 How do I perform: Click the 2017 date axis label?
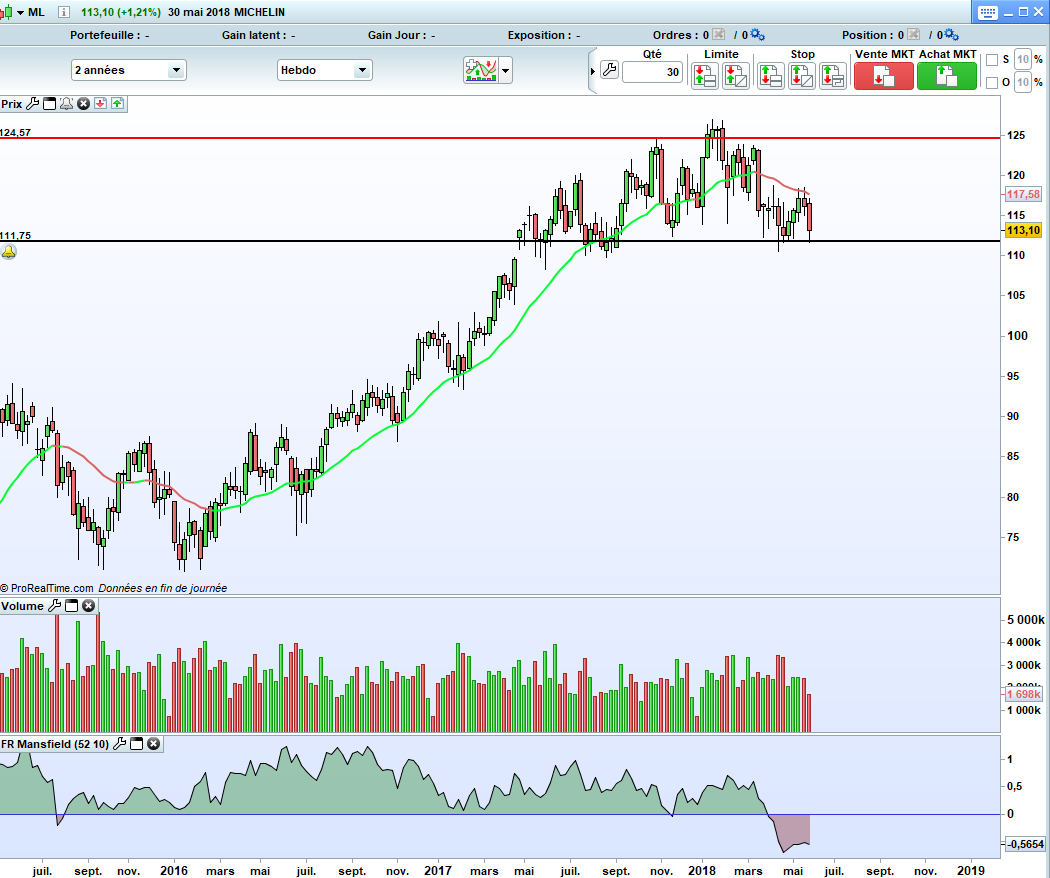(438, 871)
